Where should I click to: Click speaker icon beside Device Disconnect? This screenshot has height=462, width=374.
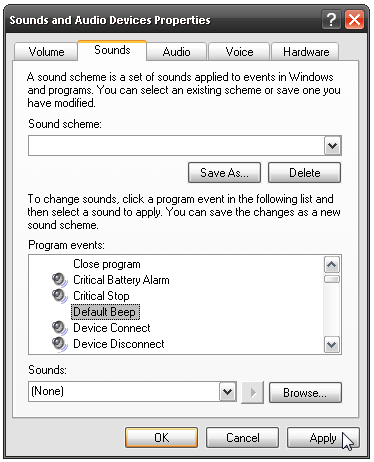tap(60, 344)
